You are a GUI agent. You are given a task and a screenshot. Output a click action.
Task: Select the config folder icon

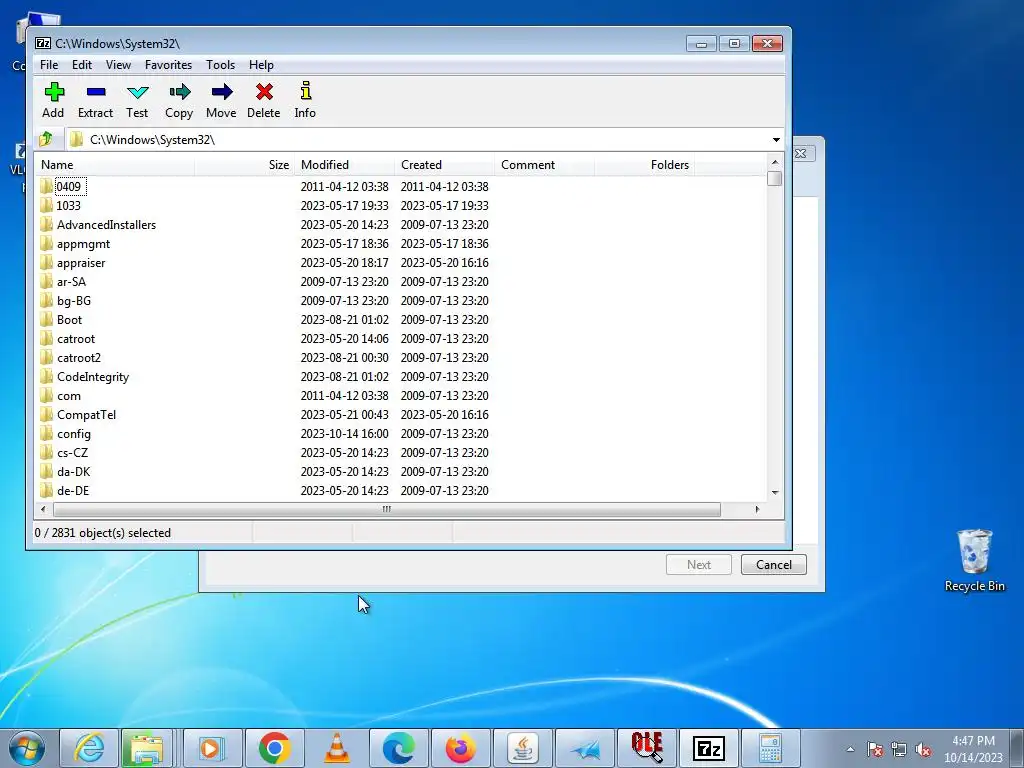click(x=46, y=433)
